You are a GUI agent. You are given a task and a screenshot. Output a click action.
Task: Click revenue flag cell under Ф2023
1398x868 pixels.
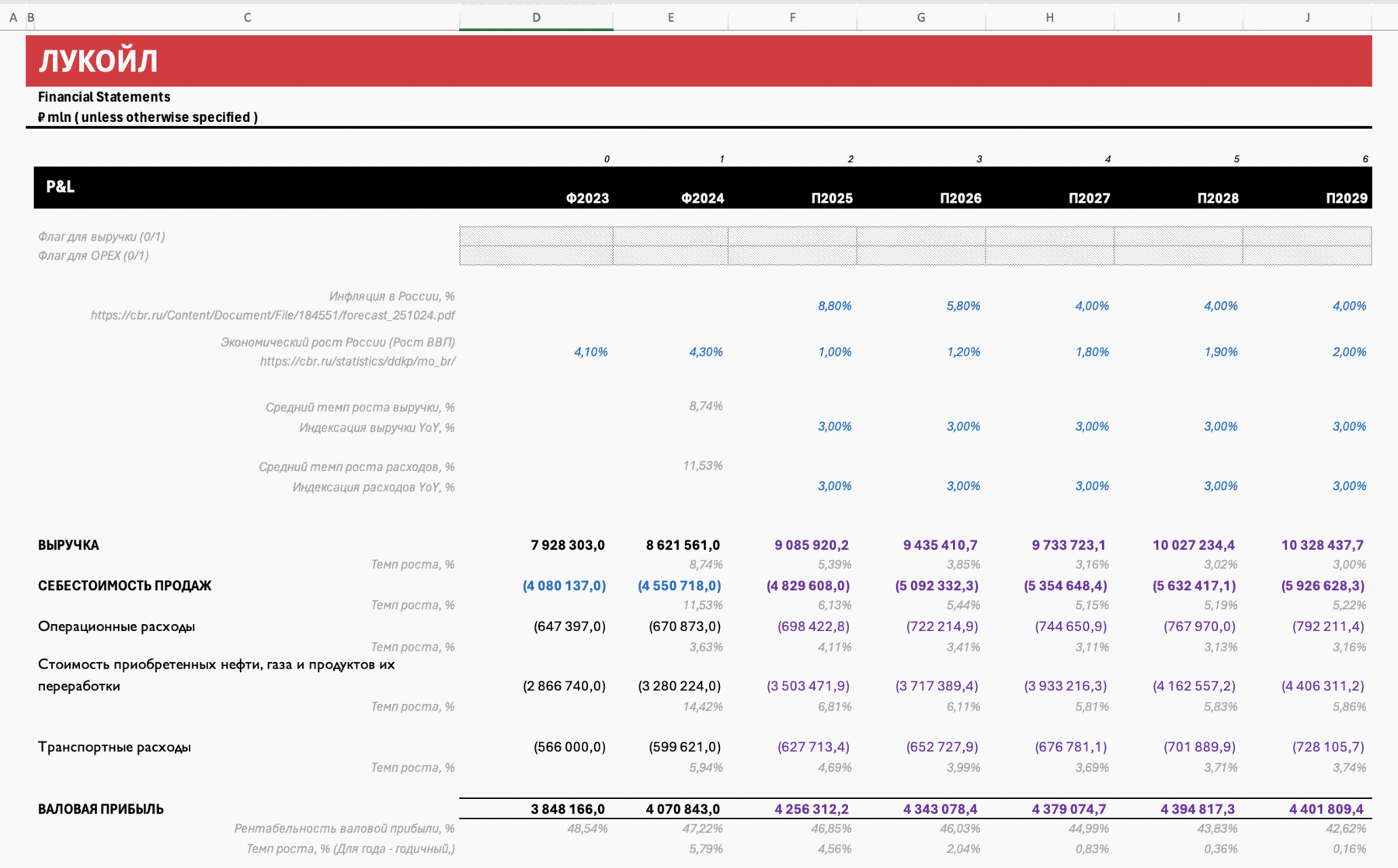pyautogui.click(x=536, y=236)
